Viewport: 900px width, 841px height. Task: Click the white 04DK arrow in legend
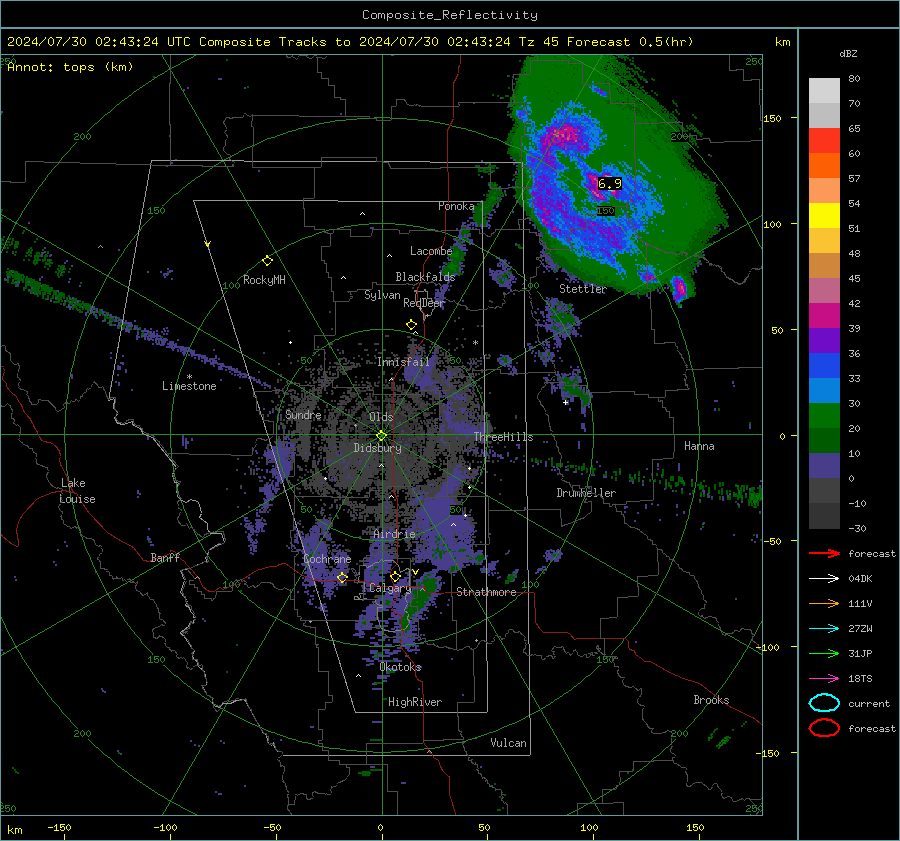[x=824, y=579]
